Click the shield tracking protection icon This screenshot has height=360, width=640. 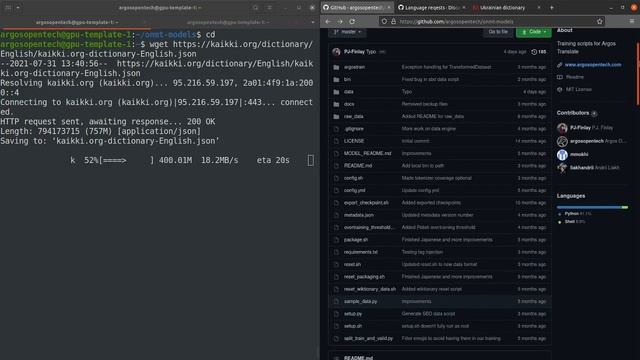coord(384,21)
